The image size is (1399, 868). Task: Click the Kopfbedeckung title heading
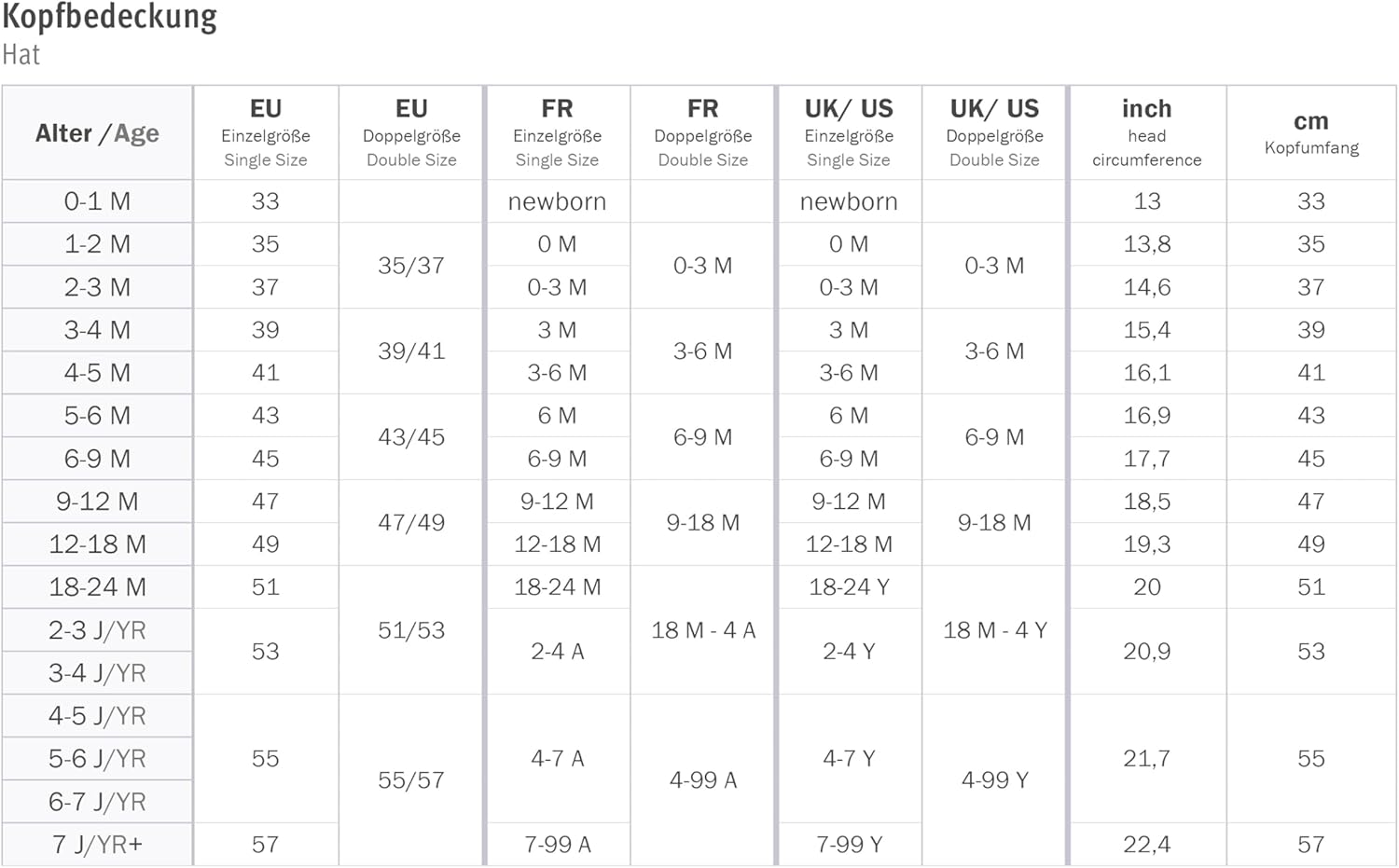click(109, 17)
